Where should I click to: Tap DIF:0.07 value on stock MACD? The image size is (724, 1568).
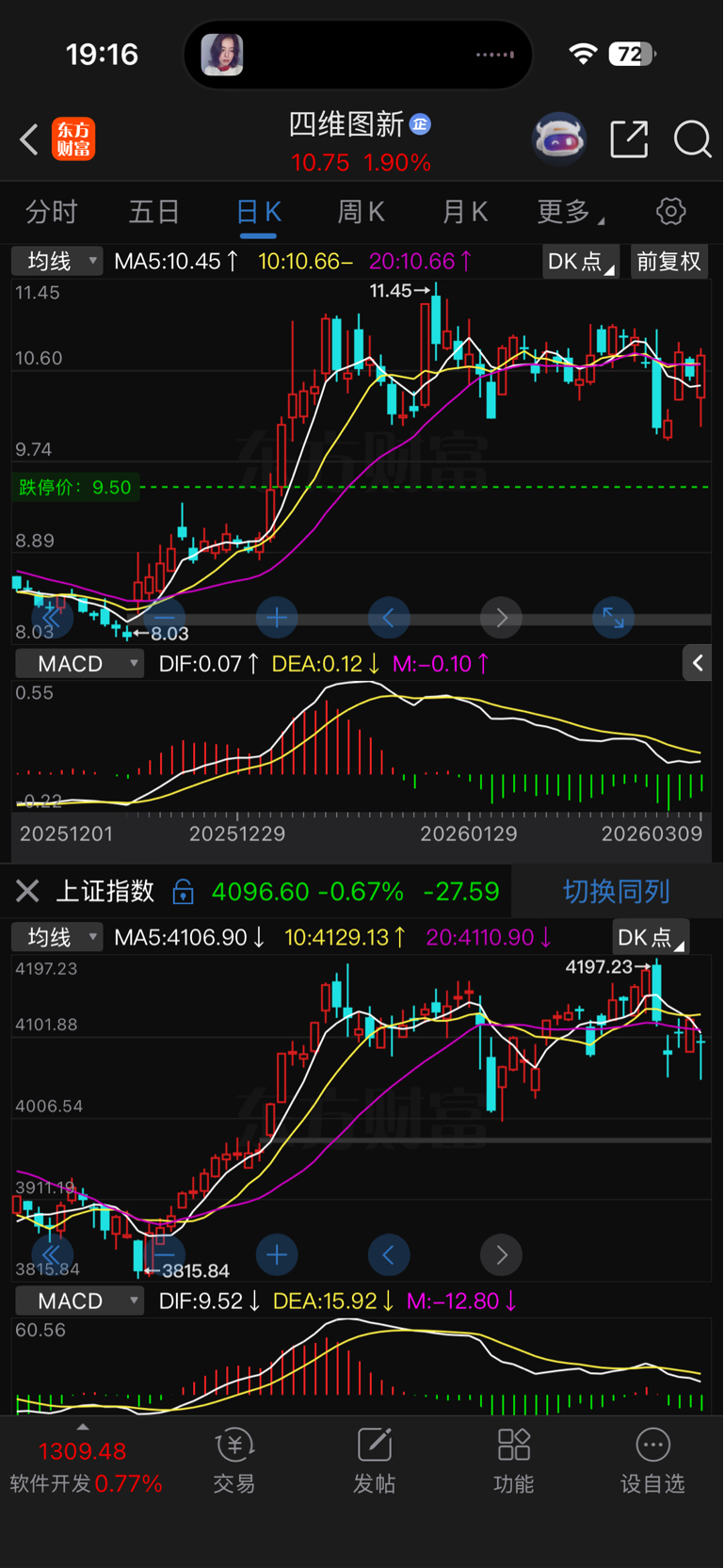point(209,663)
